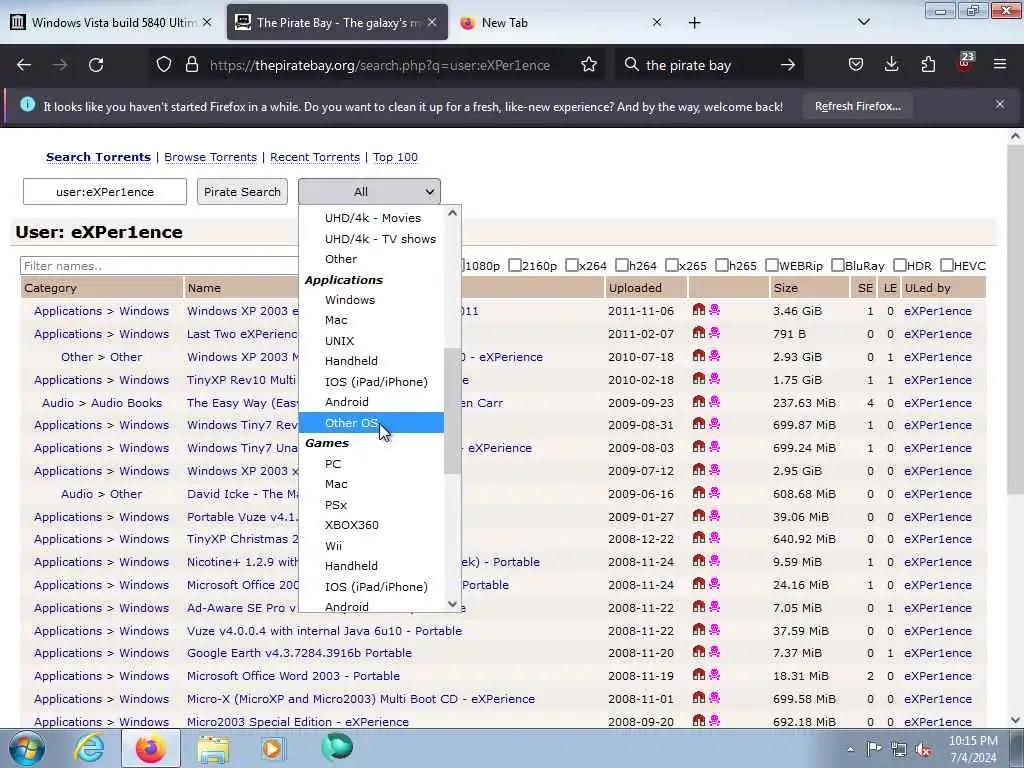Click the page vertical scrollbar thumb

pos(1015,320)
